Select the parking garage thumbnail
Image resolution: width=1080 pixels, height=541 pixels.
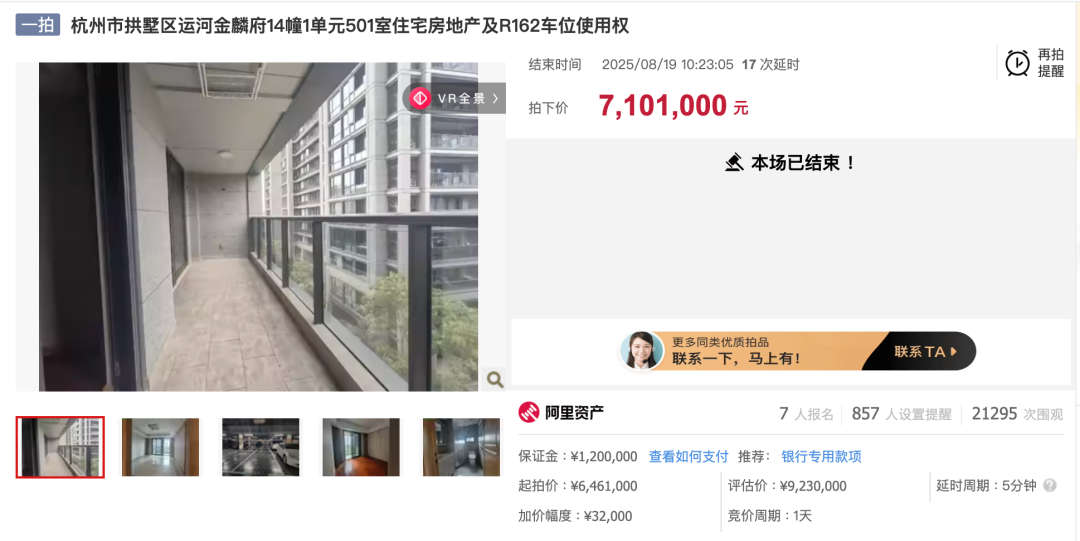coord(260,447)
